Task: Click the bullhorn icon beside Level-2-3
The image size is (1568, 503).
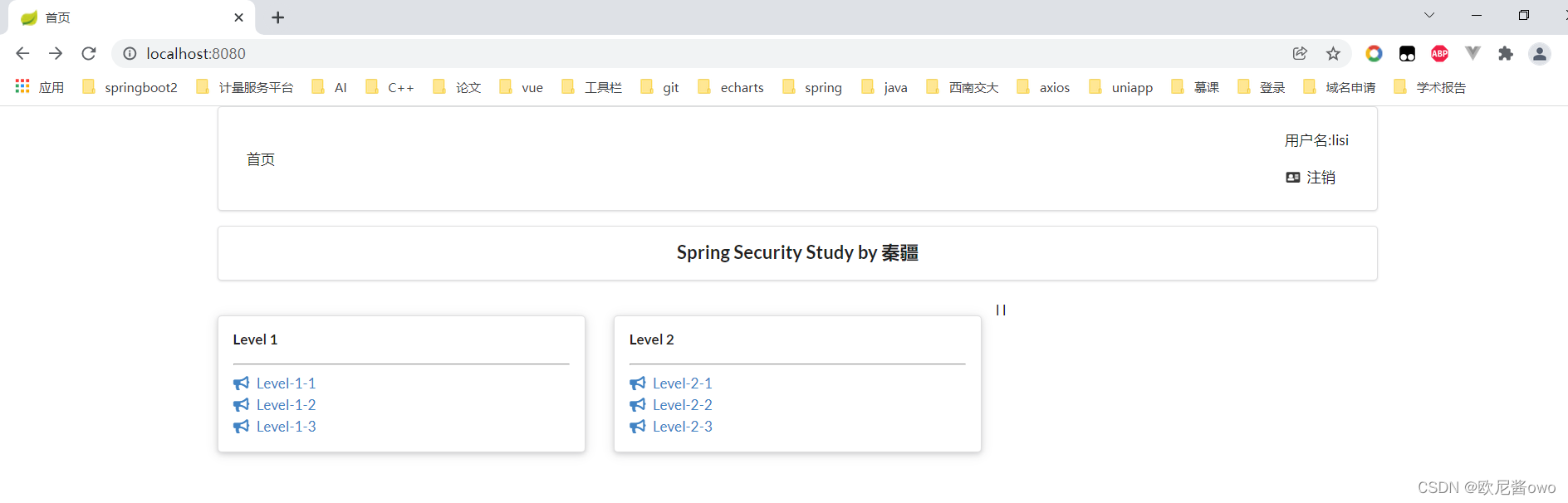Action: coord(637,427)
